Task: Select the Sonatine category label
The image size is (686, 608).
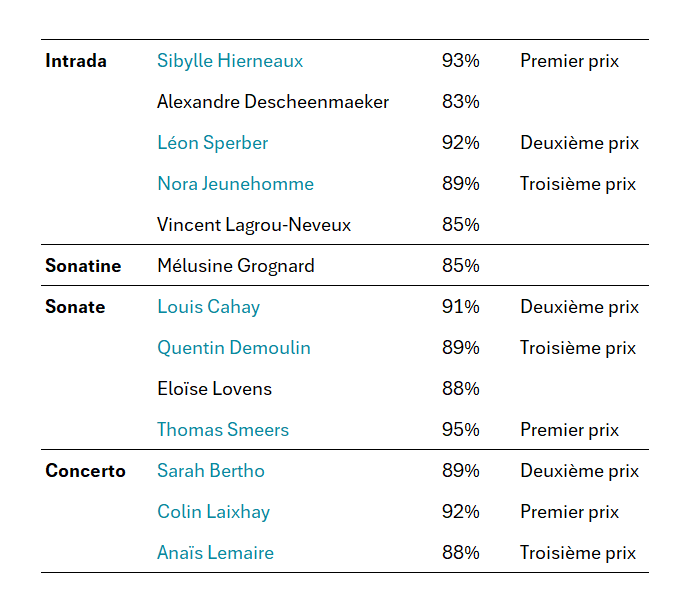Action: [x=83, y=266]
